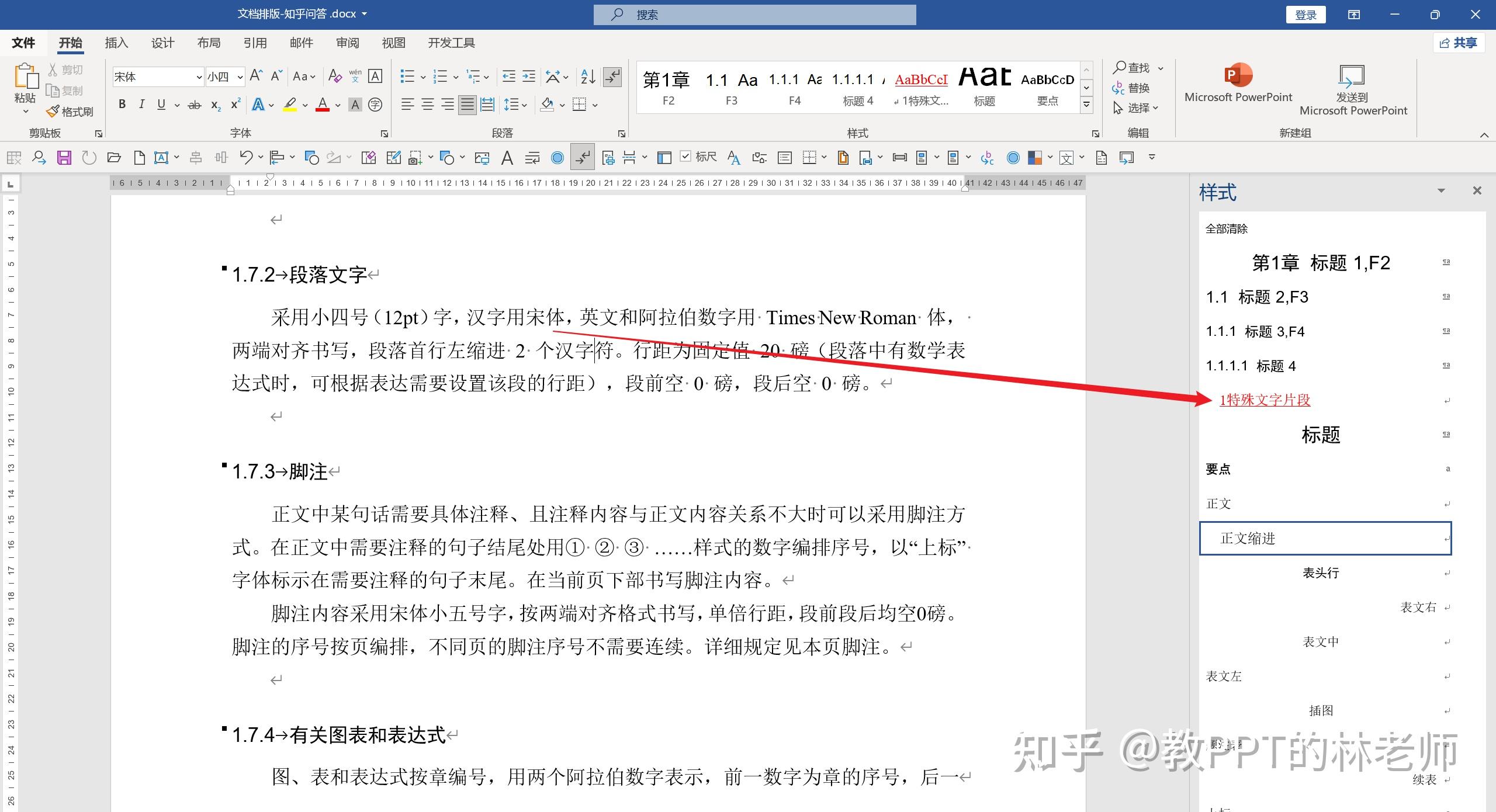Image resolution: width=1496 pixels, height=812 pixels.
Task: Expand the styles gallery more button
Action: pyautogui.click(x=1086, y=105)
